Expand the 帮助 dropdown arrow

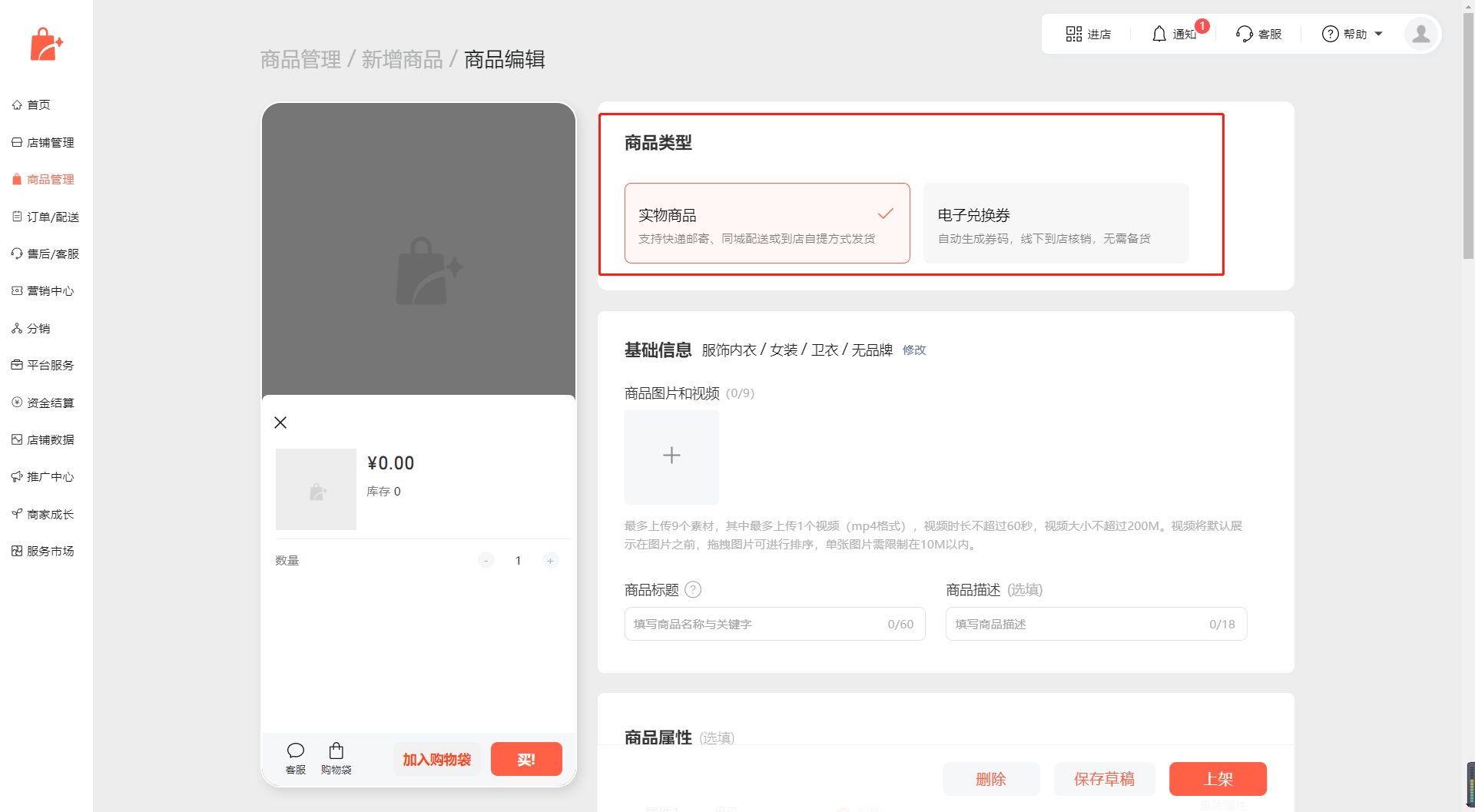click(x=1378, y=34)
